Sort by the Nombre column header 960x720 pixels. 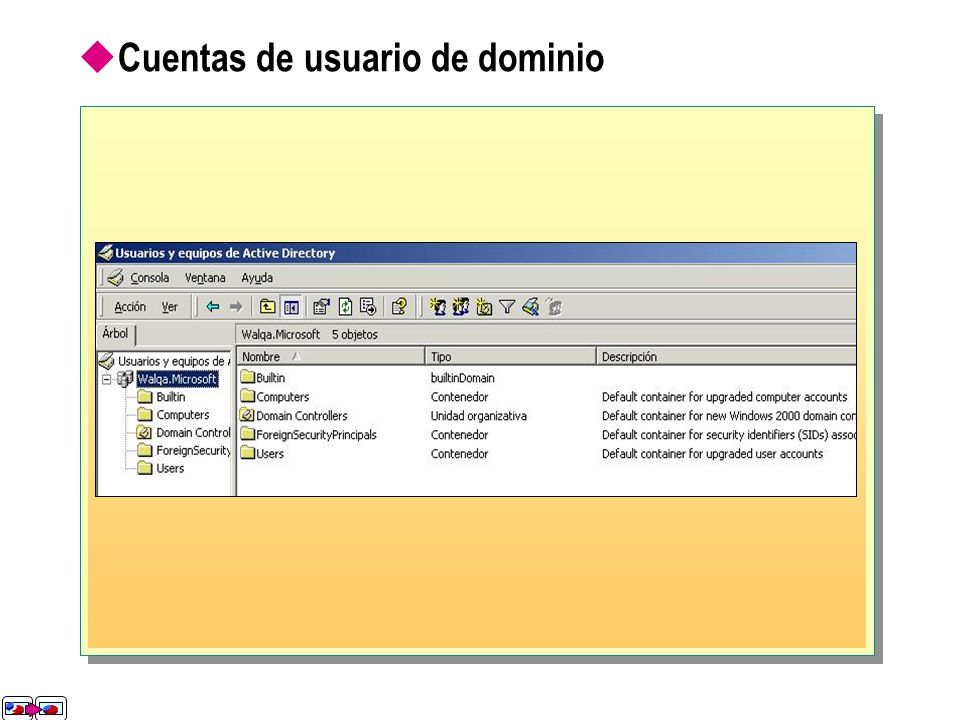331,356
